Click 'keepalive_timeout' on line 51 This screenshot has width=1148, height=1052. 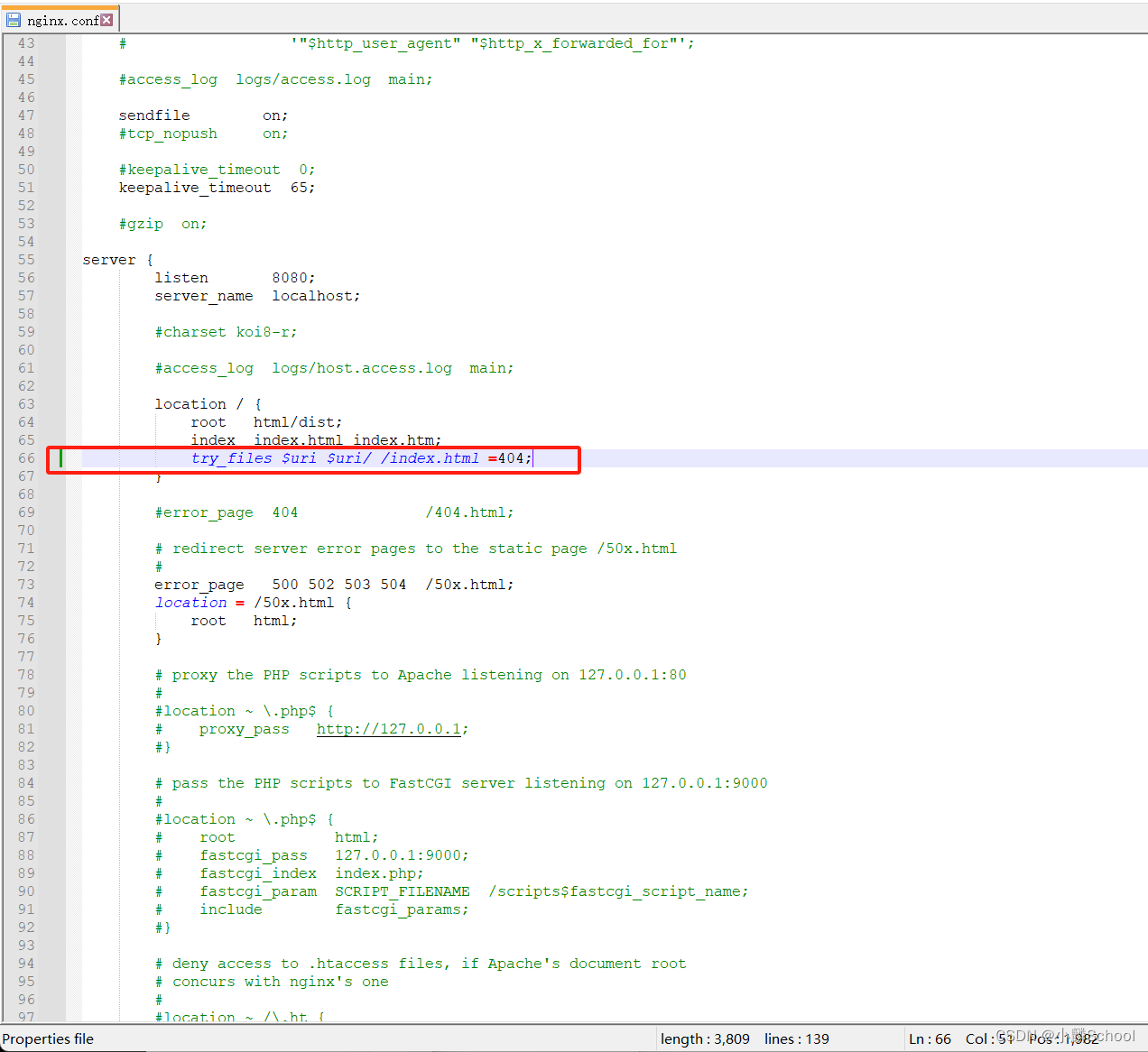coord(195,188)
